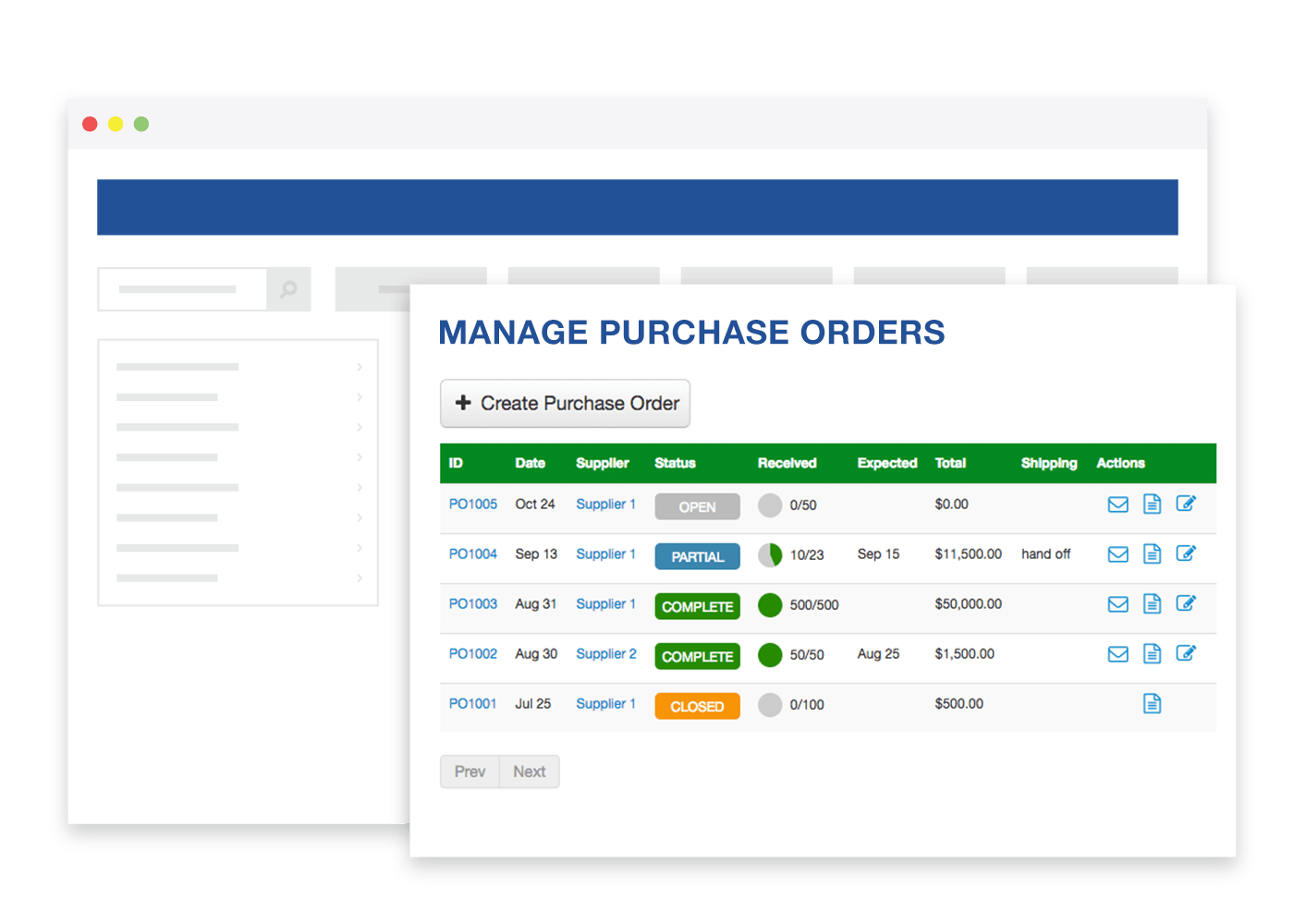Click the email icon for PO1002
Image resolution: width=1294 pixels, height=924 pixels.
coord(1117,654)
